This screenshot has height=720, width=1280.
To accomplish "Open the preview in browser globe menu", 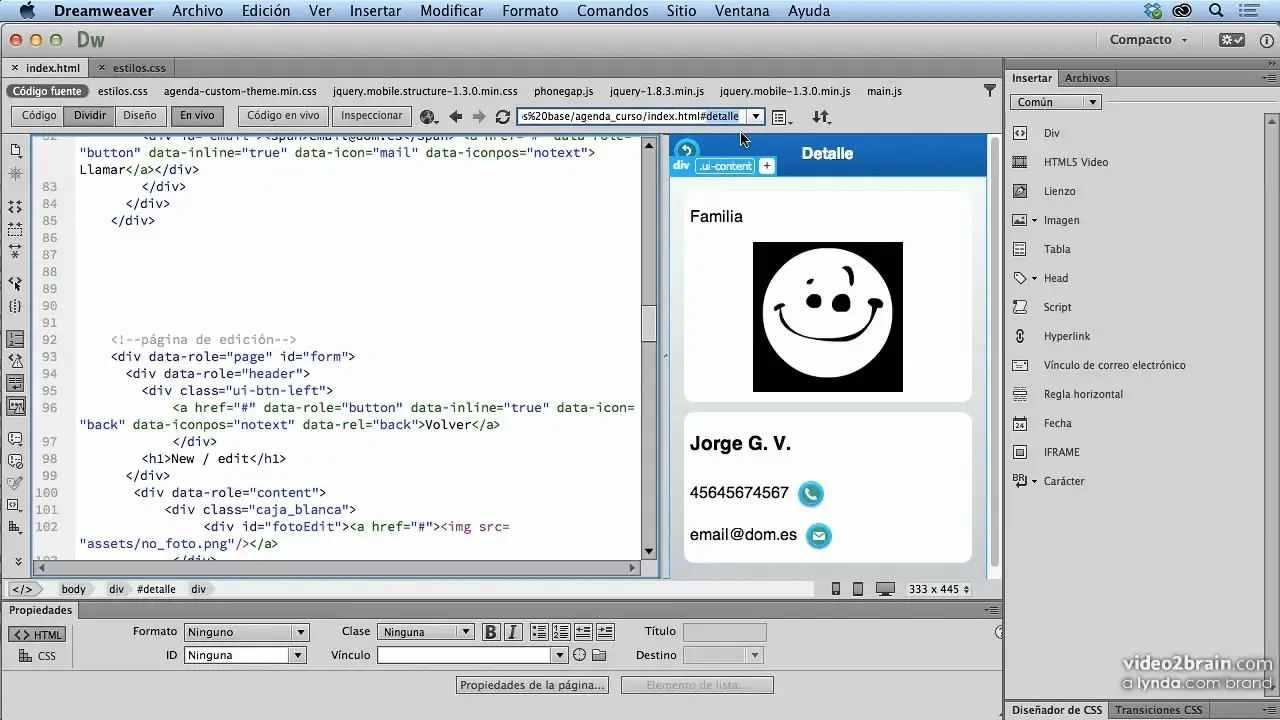I will pyautogui.click(x=429, y=117).
